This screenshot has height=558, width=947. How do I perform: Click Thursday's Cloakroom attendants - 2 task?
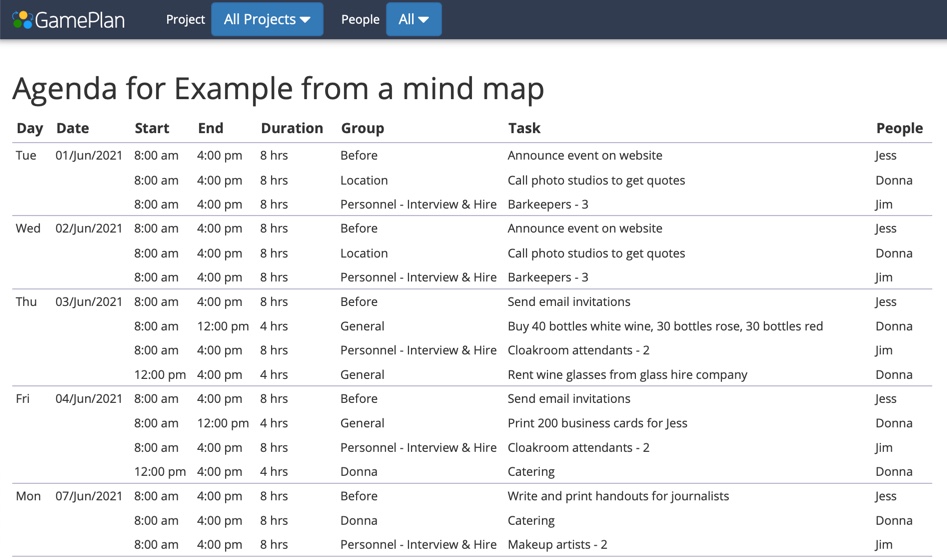click(x=578, y=350)
